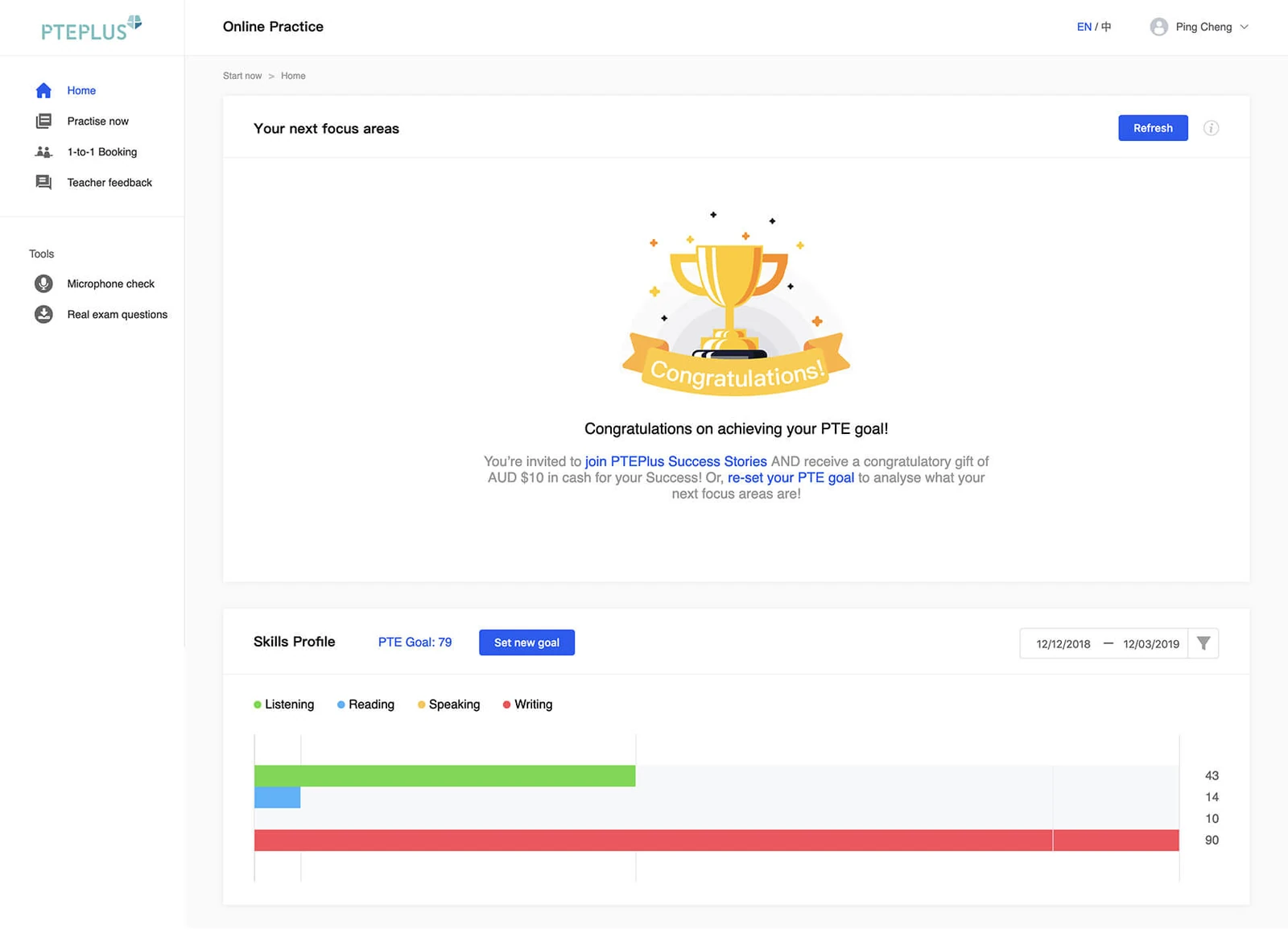This screenshot has width=1288, height=930.
Task: Click the Real exam questions download icon
Action: click(43, 314)
